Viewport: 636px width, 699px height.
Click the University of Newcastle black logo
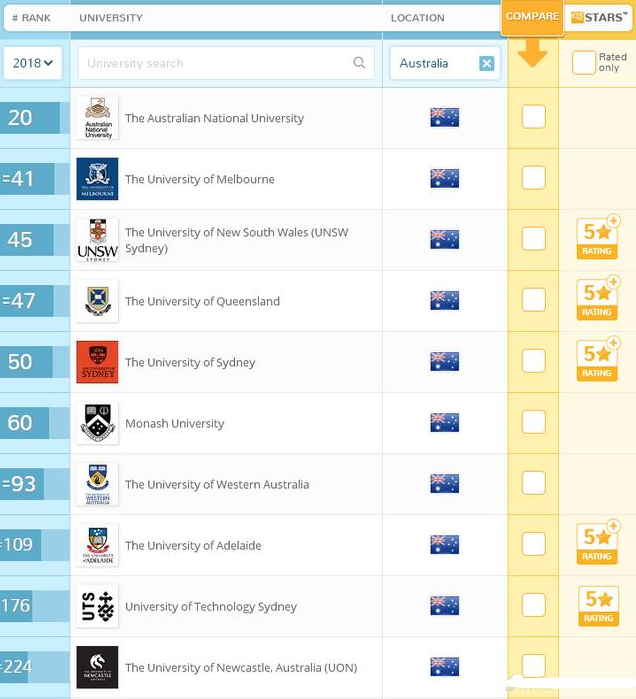97,667
